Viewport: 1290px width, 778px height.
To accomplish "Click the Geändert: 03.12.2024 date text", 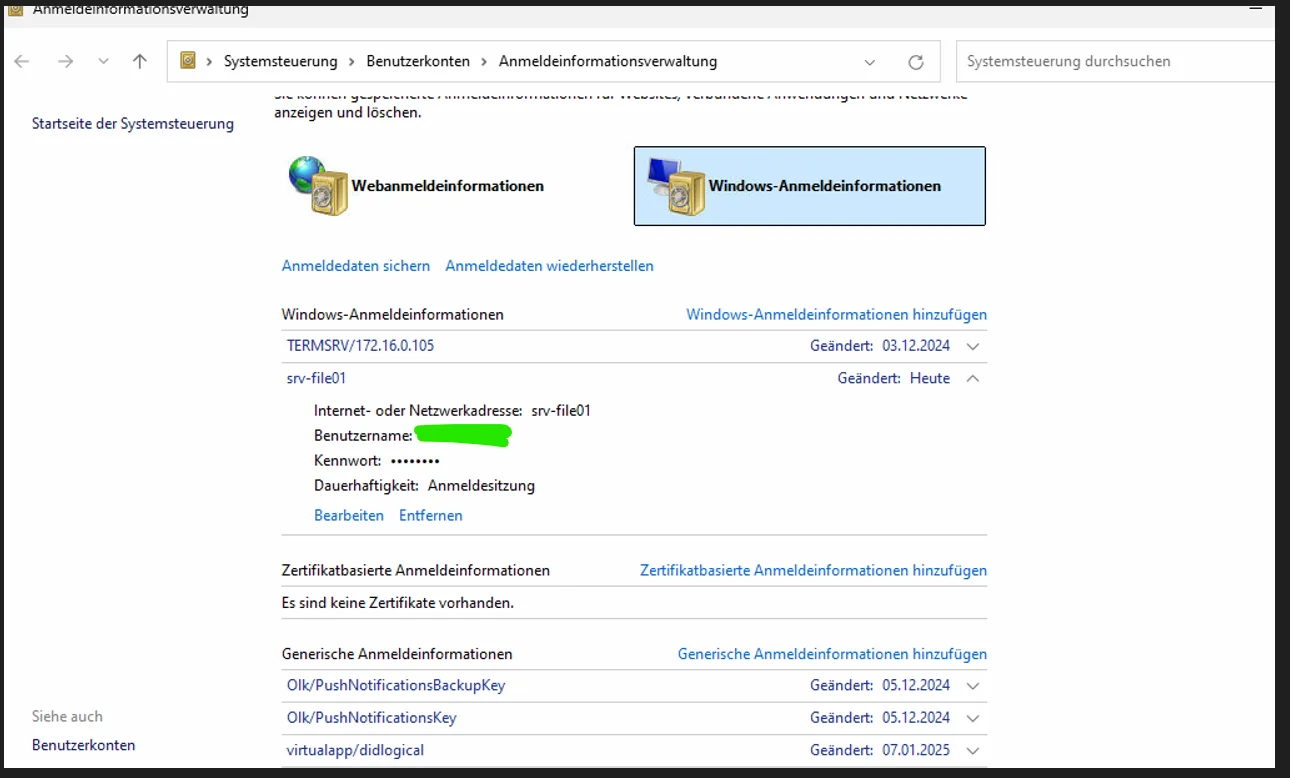I will tap(880, 346).
